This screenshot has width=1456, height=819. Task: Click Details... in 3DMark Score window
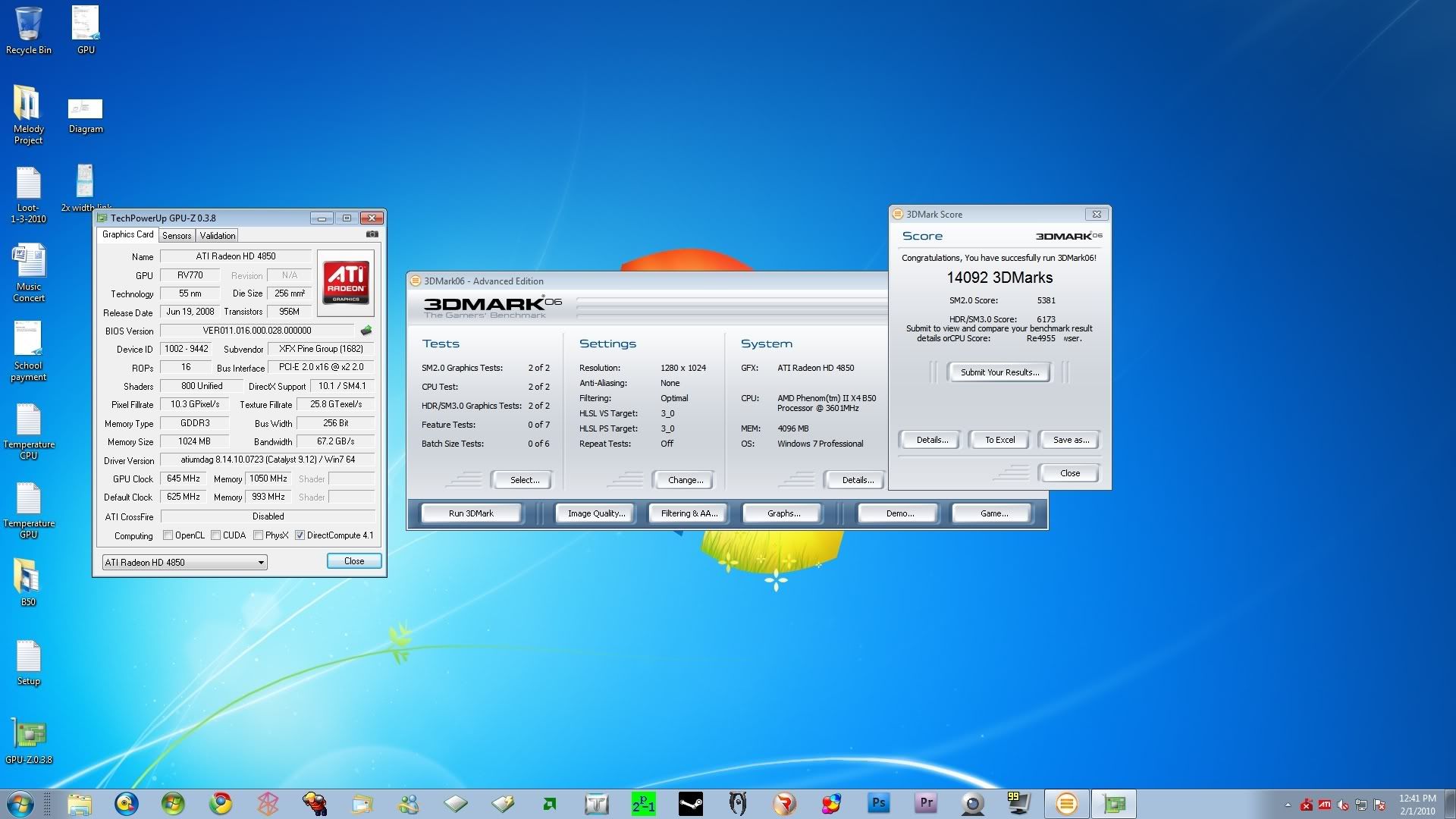(932, 440)
